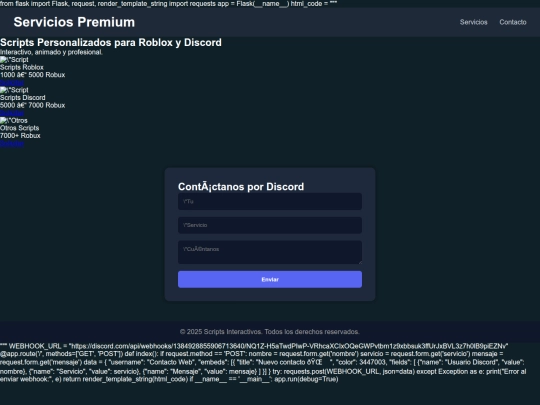The image size is (540, 405).
Task: Click Solicitar link under Scripts Roblox
Action: tap(12, 82)
